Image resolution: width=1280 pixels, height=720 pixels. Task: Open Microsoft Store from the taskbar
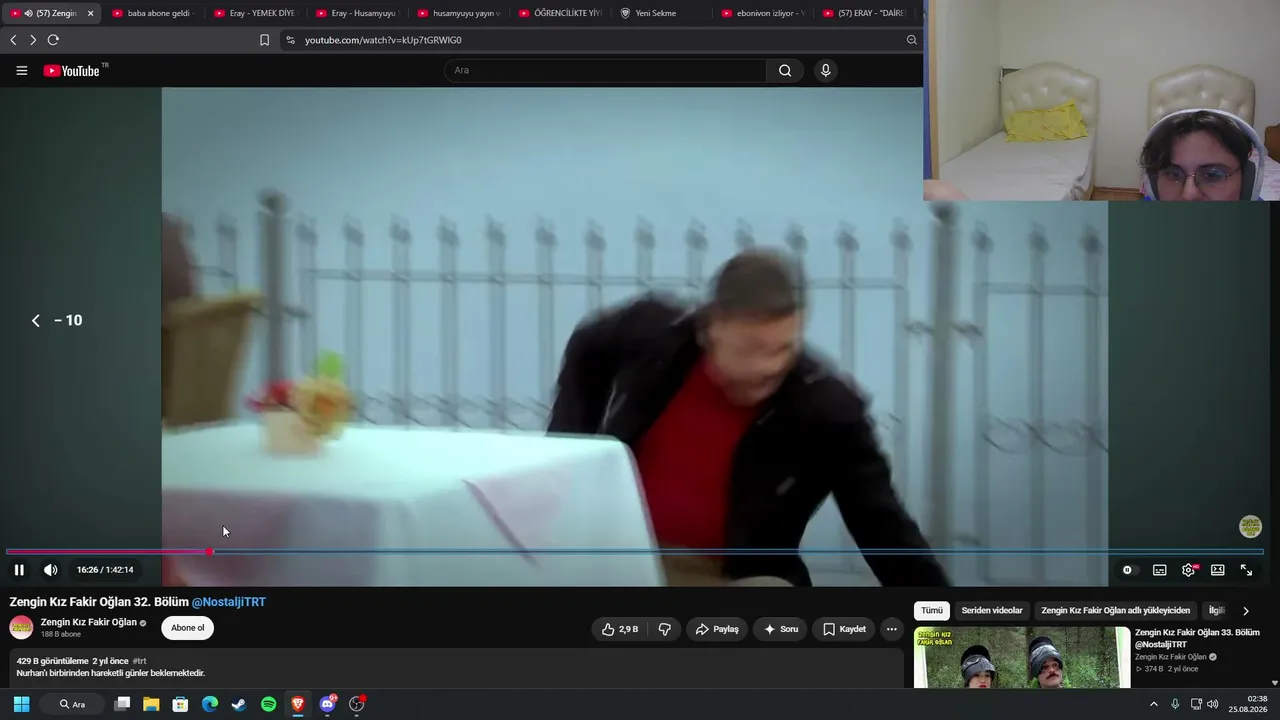tap(180, 704)
